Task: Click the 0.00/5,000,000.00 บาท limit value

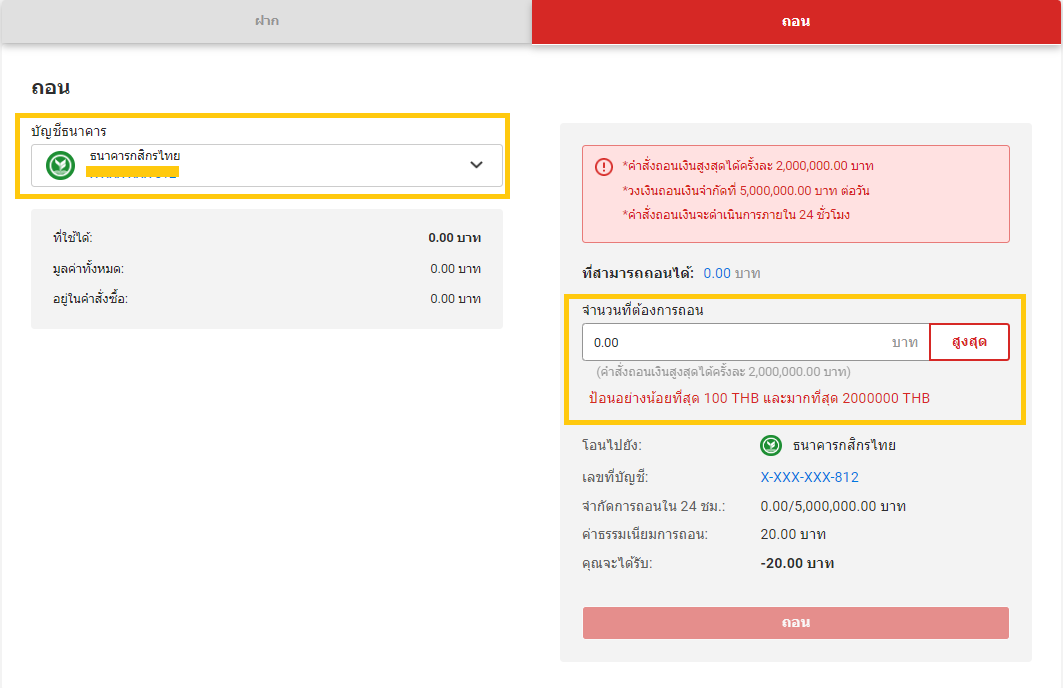Action: (x=833, y=506)
